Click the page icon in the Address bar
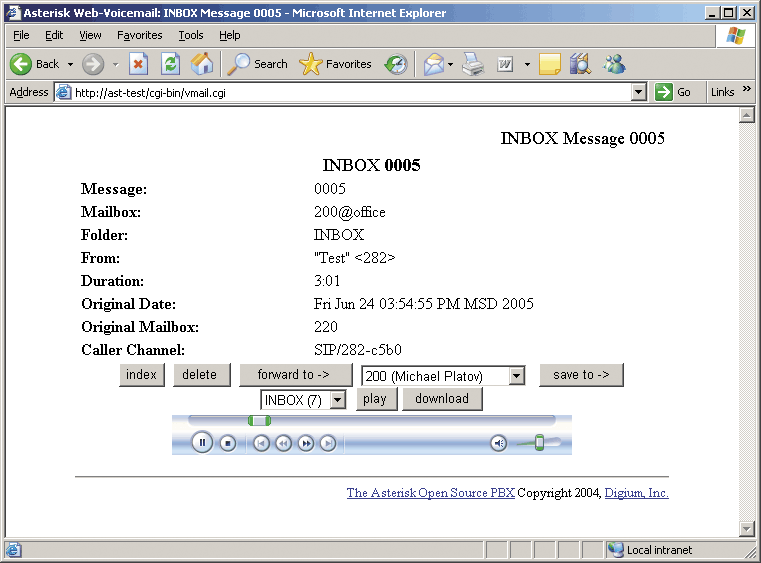 click(63, 92)
